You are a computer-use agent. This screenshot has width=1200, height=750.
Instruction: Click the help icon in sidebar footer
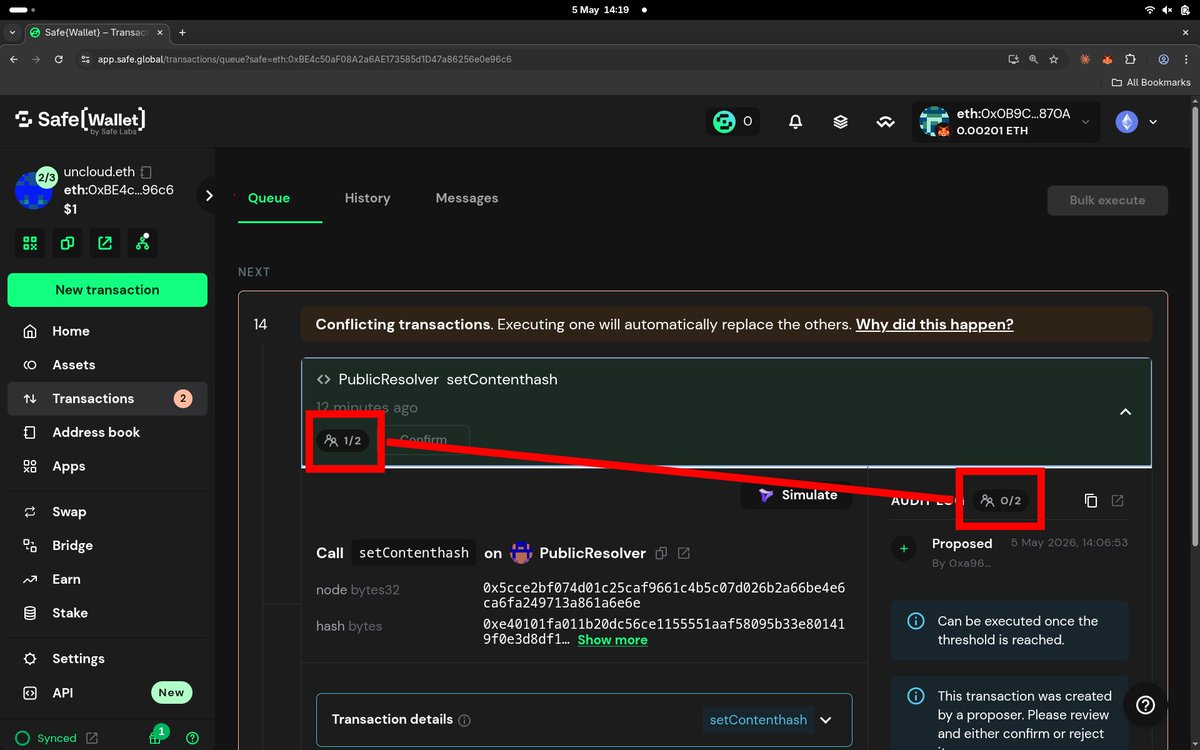(192, 738)
